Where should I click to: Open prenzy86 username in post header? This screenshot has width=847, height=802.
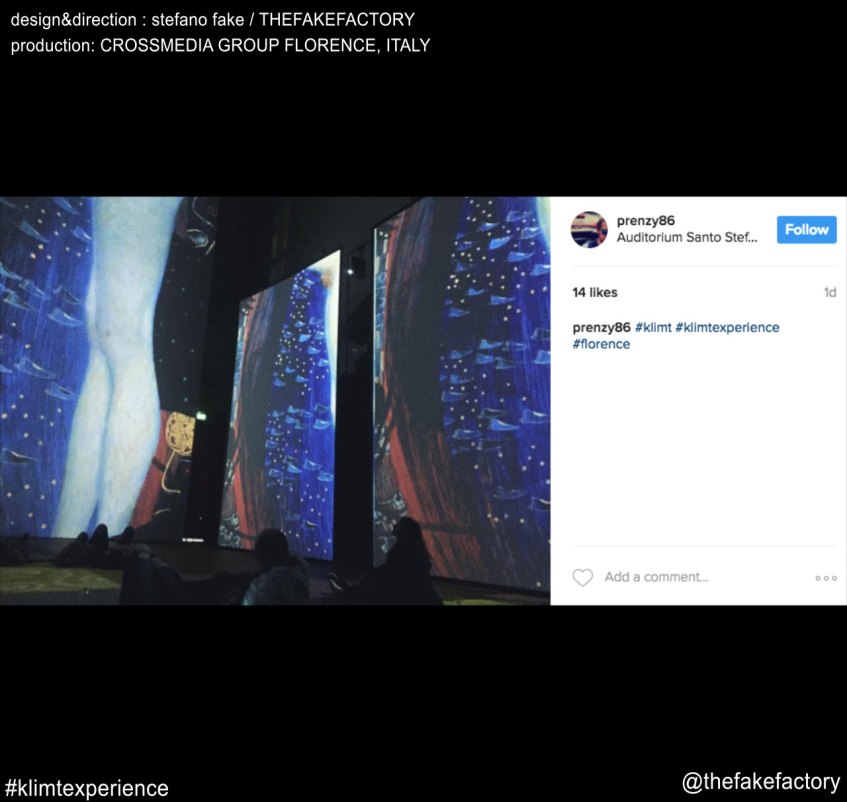646,220
